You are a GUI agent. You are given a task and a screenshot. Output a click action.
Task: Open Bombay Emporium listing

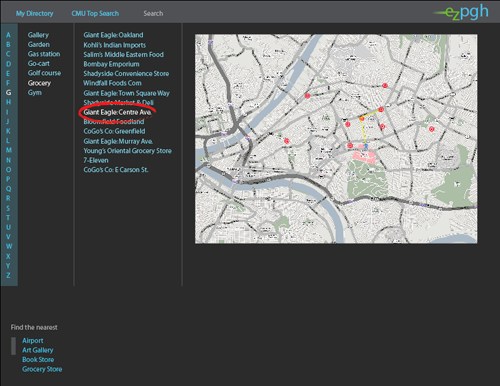tap(111, 64)
